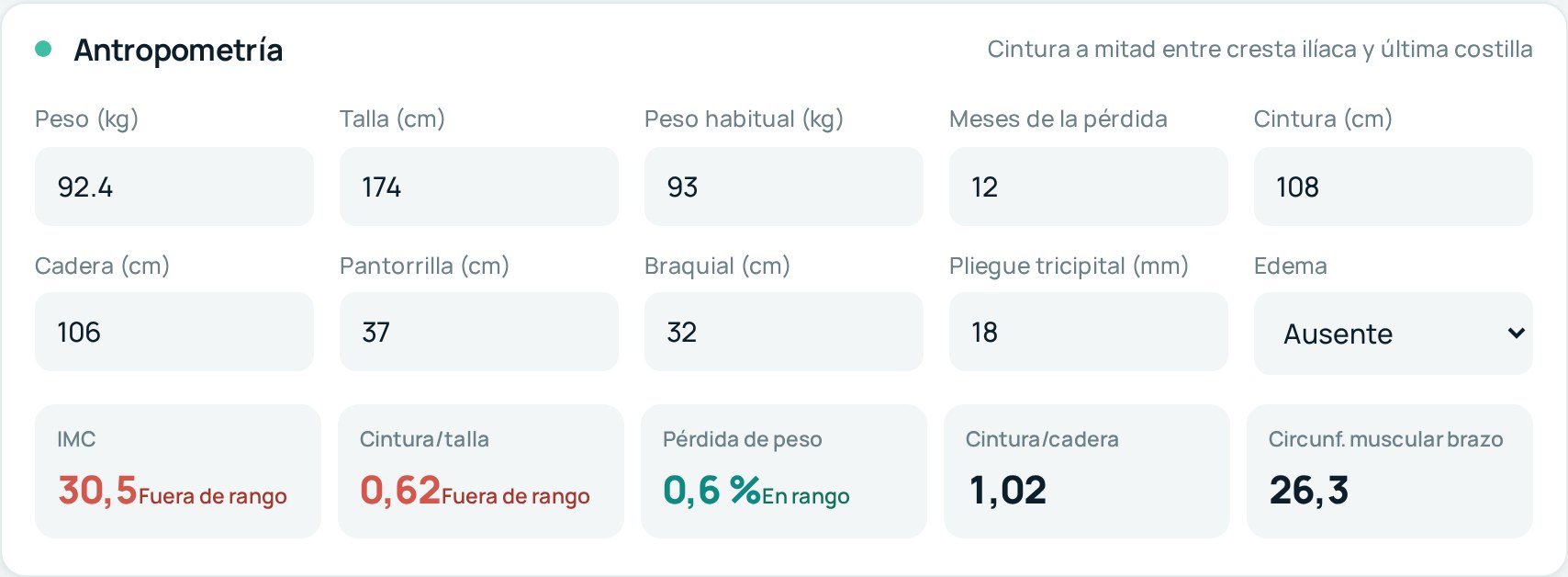Open the Pérdida de peso result card
The width and height of the screenshot is (1568, 577).
[x=784, y=471]
